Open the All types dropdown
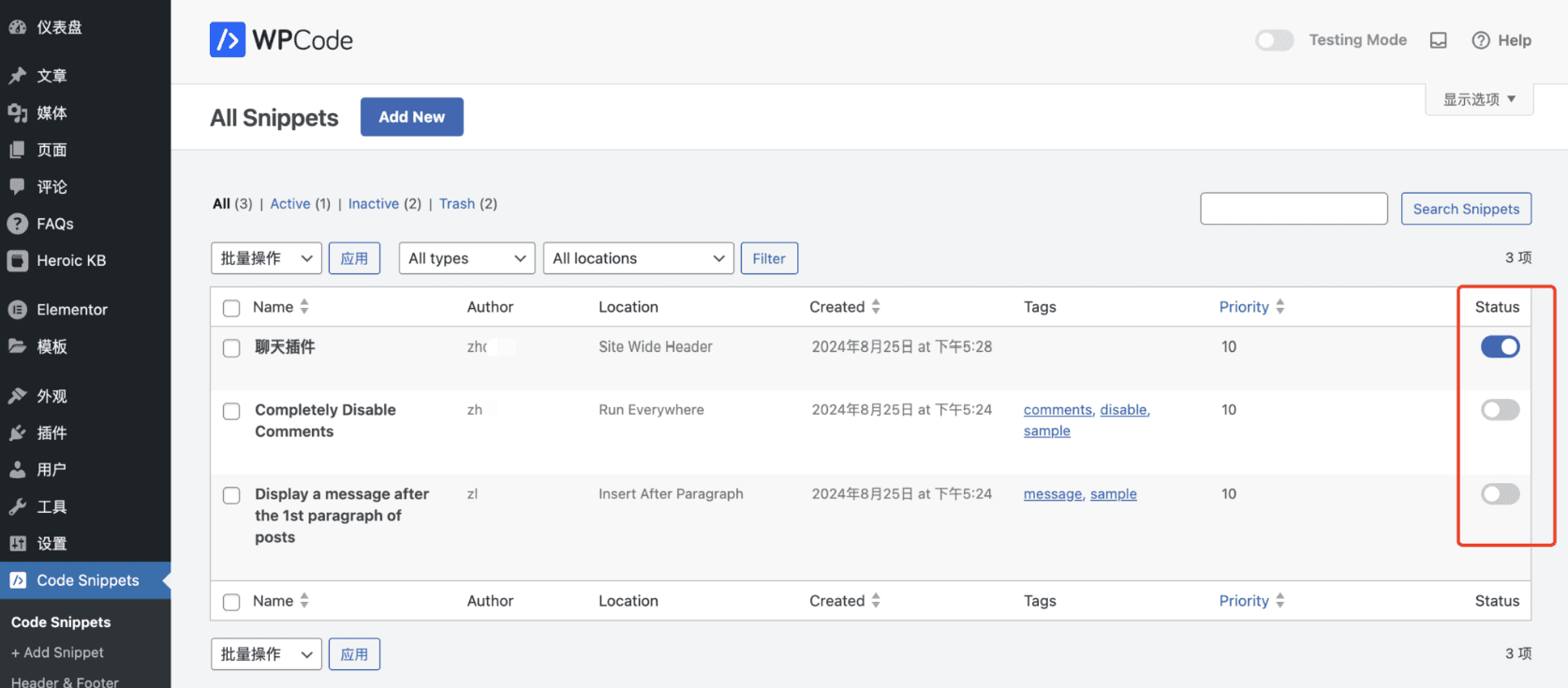Viewport: 1568px width, 688px height. (466, 258)
